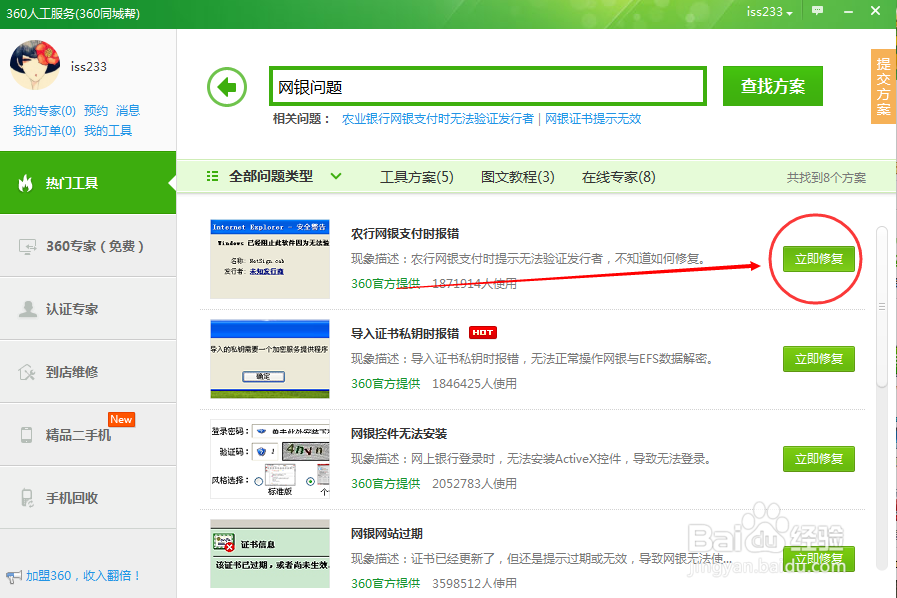Click related question 农业银行网银支付时无法验证发行者
The width and height of the screenshot is (897, 598).
click(x=438, y=119)
